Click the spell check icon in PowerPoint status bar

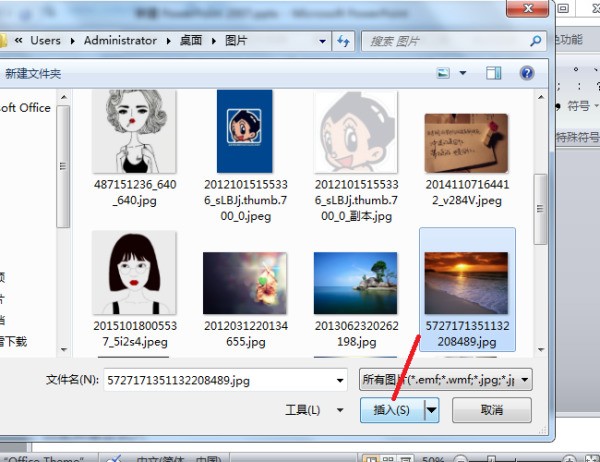pos(114,459)
